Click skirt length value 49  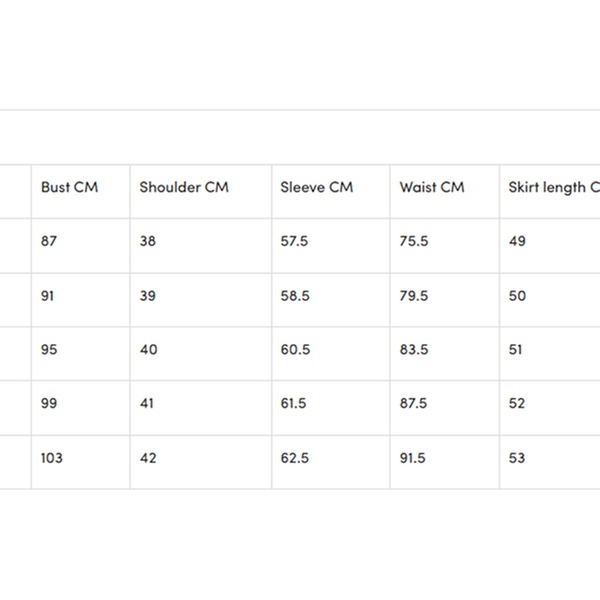(517, 242)
